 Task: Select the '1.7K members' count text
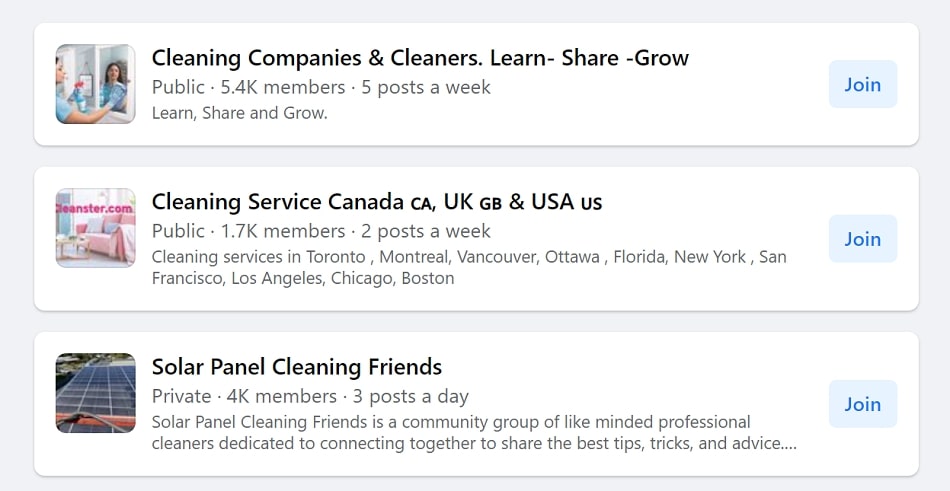282,231
